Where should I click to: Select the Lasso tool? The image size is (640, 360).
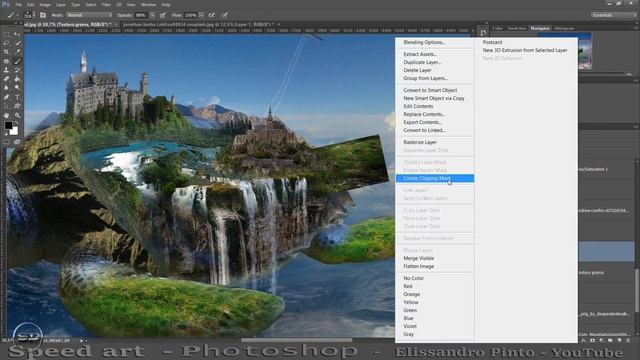click(x=6, y=43)
